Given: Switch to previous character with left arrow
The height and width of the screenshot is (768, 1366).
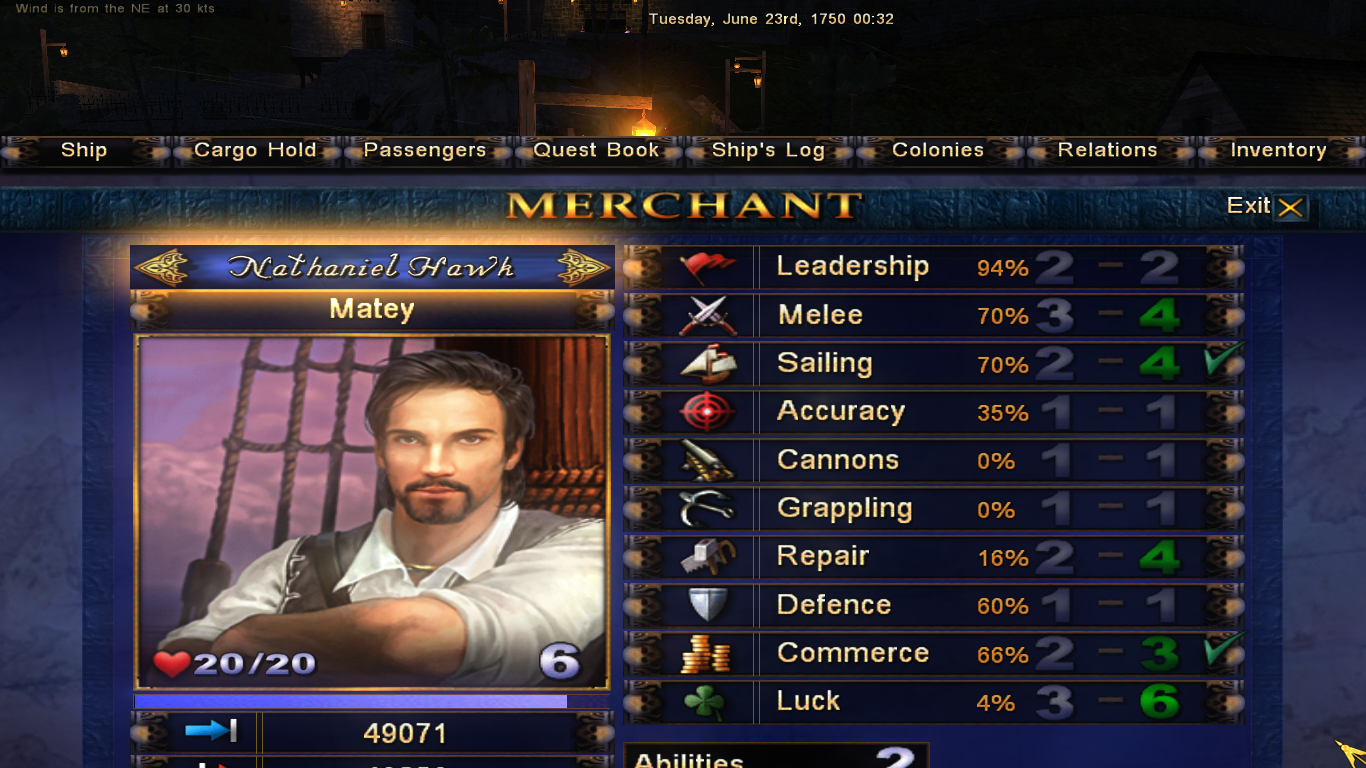Looking at the screenshot, I should 162,267.
